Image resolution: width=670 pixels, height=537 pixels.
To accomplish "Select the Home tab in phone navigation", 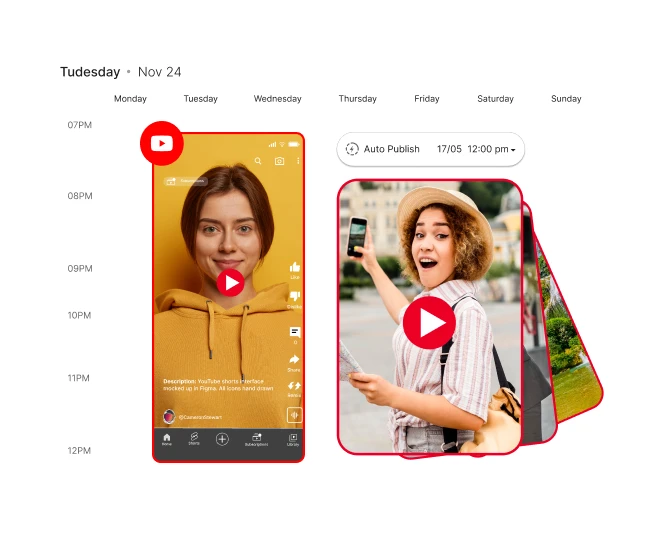I will tap(167, 439).
